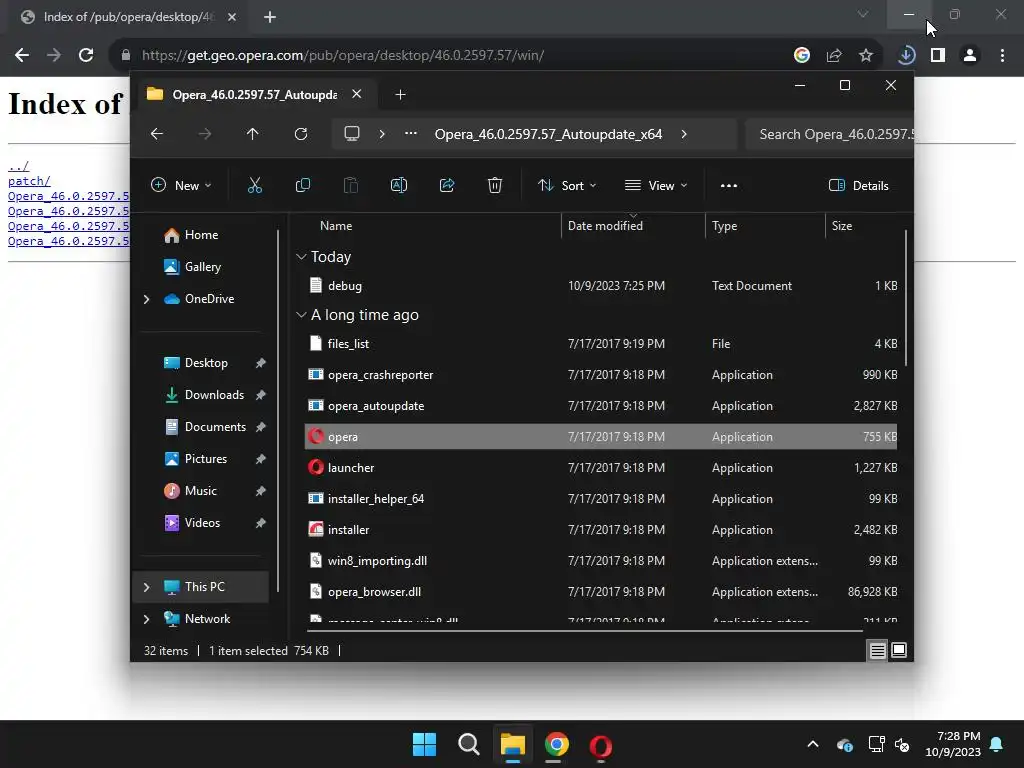1024x768 pixels.
Task: Click the address bar ellipsis in Explorer
Action: pyautogui.click(x=411, y=133)
